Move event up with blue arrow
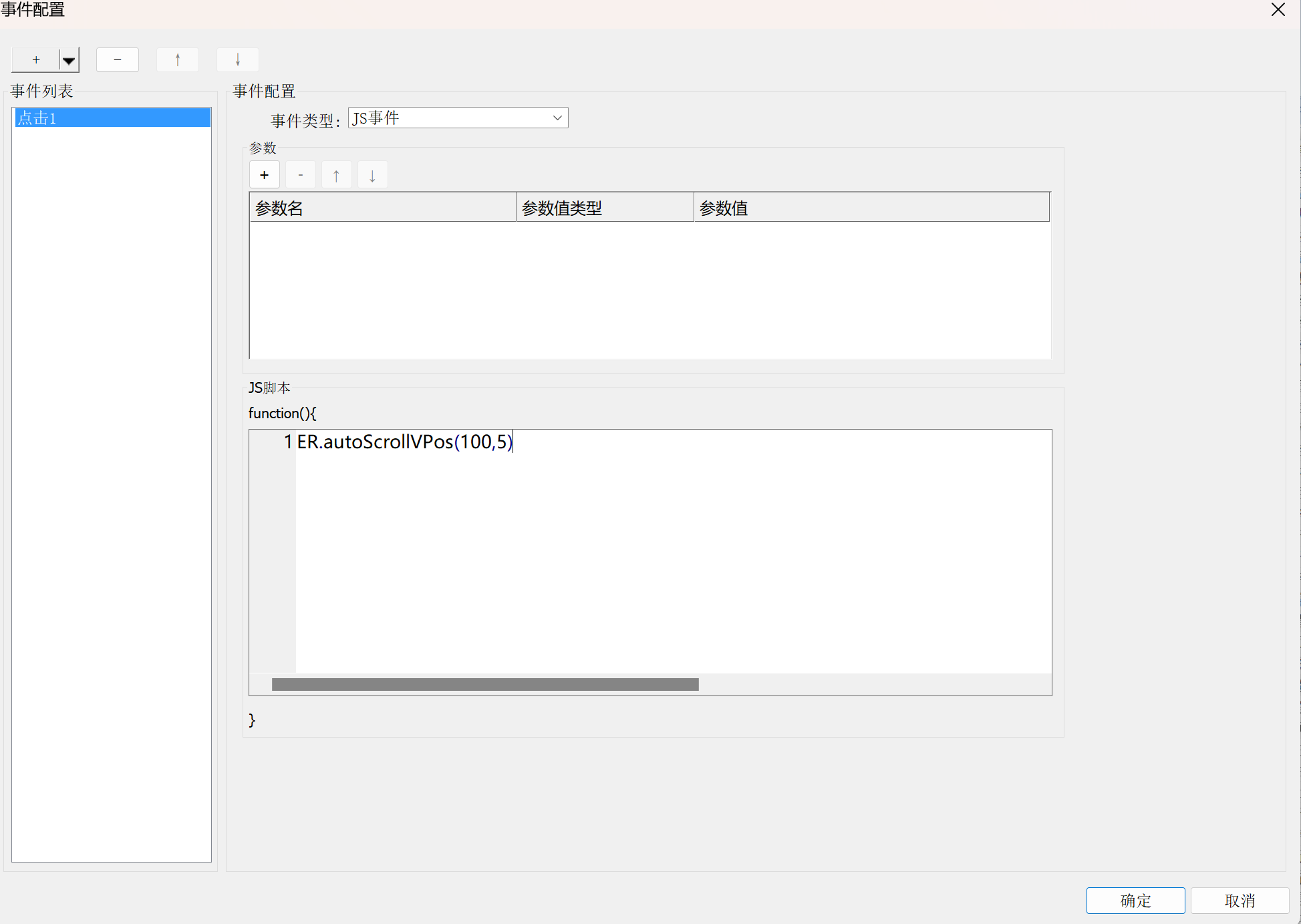The width and height of the screenshot is (1301, 924). [x=178, y=60]
